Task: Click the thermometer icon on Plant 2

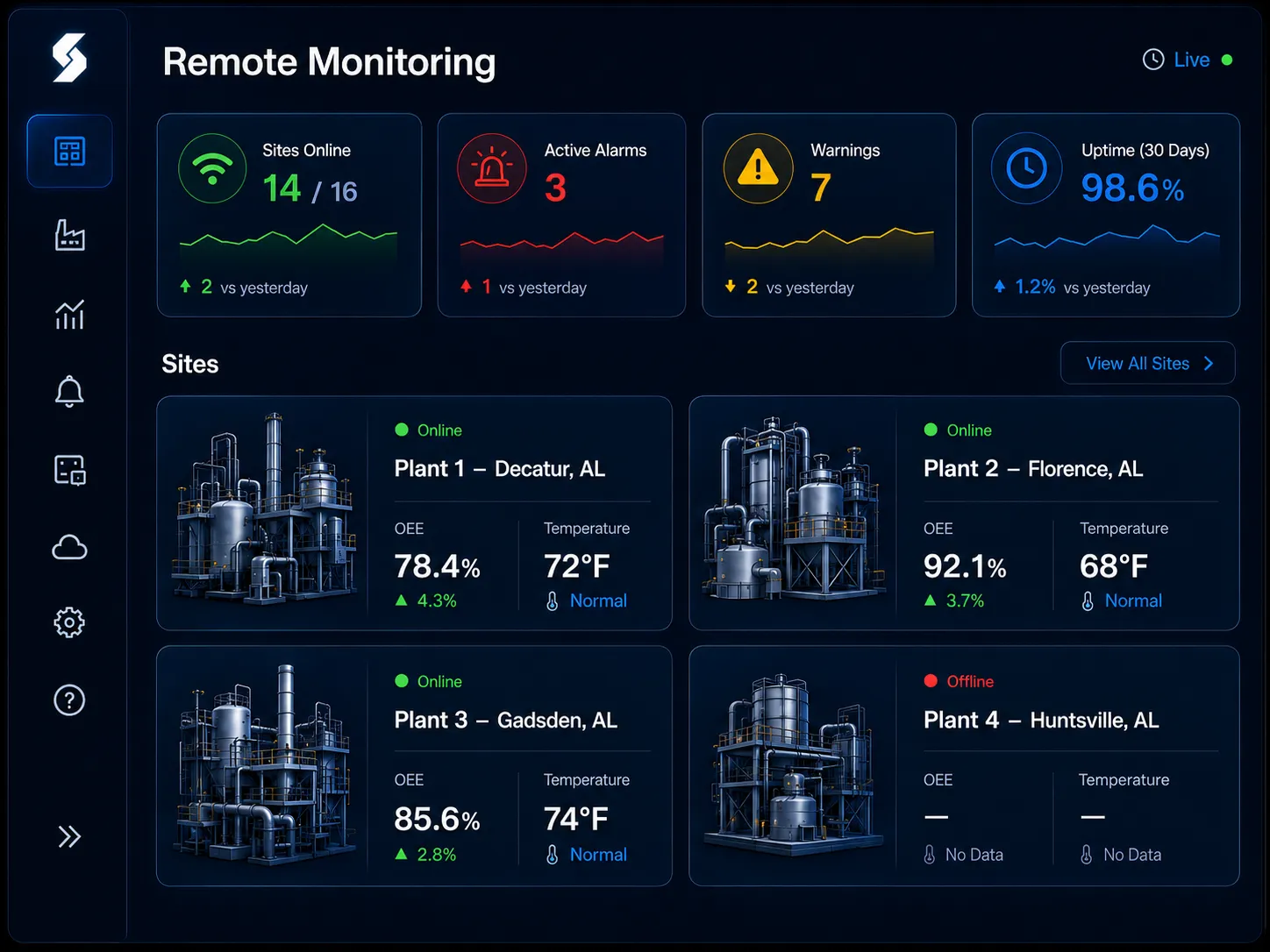Action: tap(1088, 601)
